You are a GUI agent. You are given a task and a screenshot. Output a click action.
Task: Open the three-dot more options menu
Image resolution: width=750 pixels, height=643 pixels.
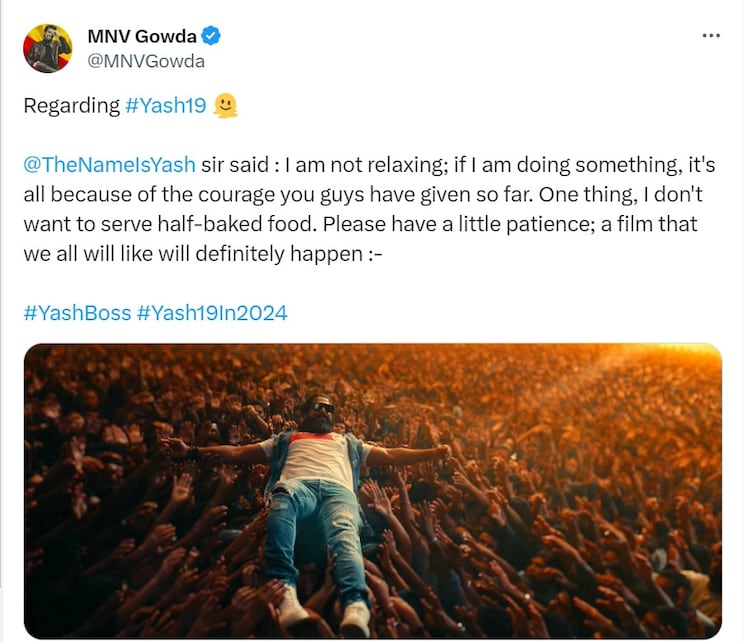tap(711, 35)
